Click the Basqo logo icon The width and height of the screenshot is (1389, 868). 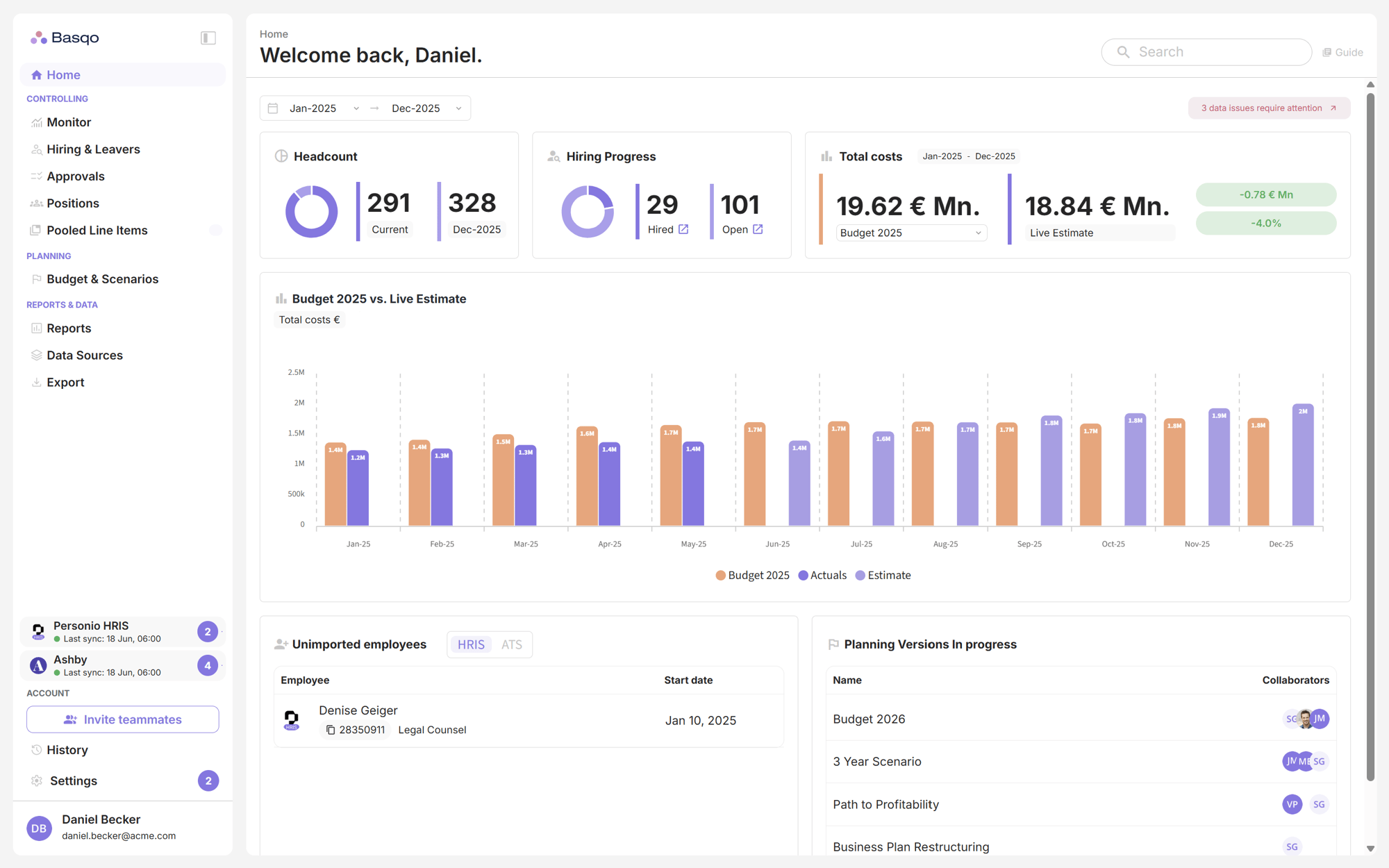(39, 37)
